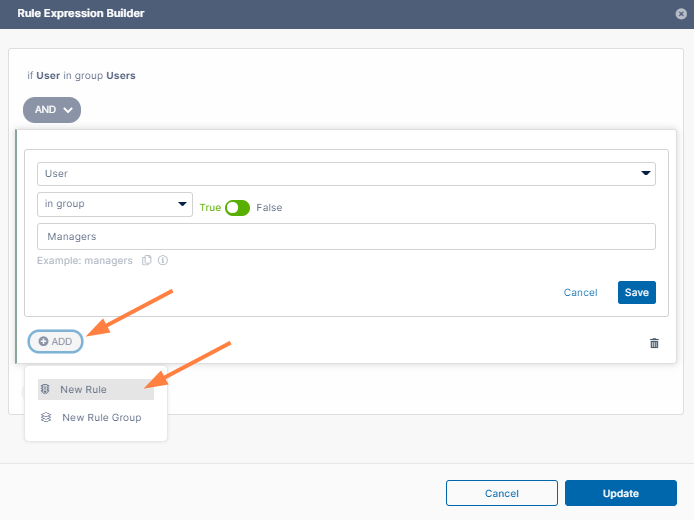Click the New Rule shield icon
This screenshot has width=694, height=520.
pos(45,389)
